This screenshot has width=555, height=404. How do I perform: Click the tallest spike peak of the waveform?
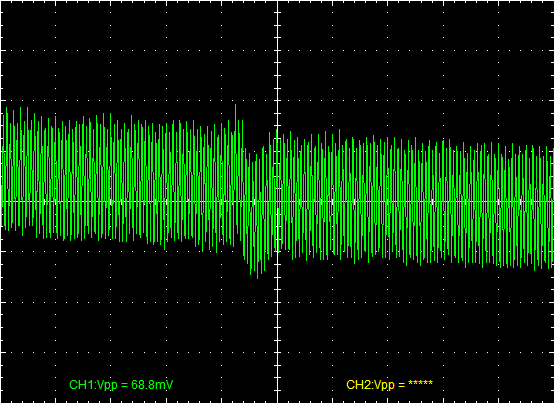click(235, 105)
